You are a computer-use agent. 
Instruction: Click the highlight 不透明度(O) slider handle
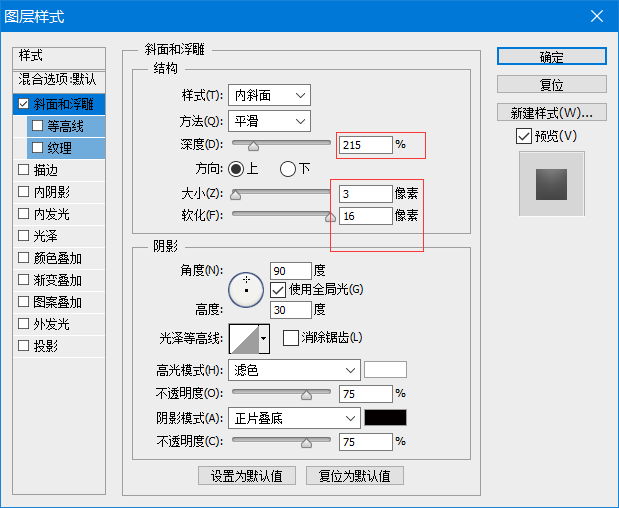306,395
